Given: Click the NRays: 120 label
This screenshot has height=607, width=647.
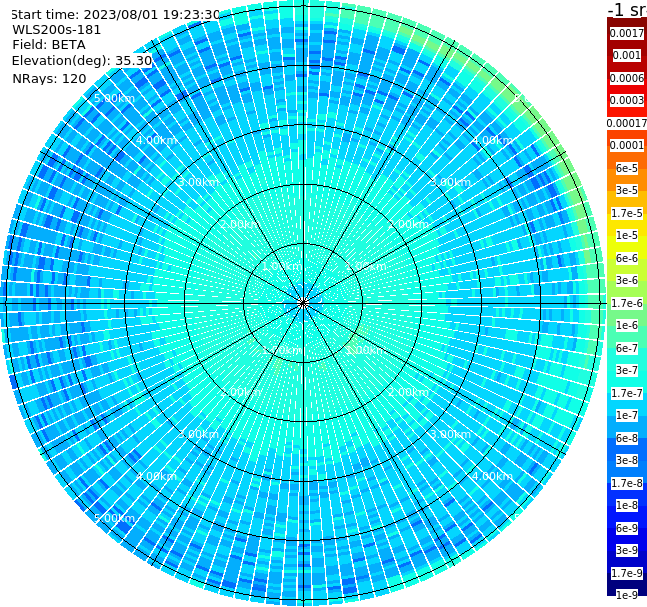Looking at the screenshot, I should (x=49, y=78).
